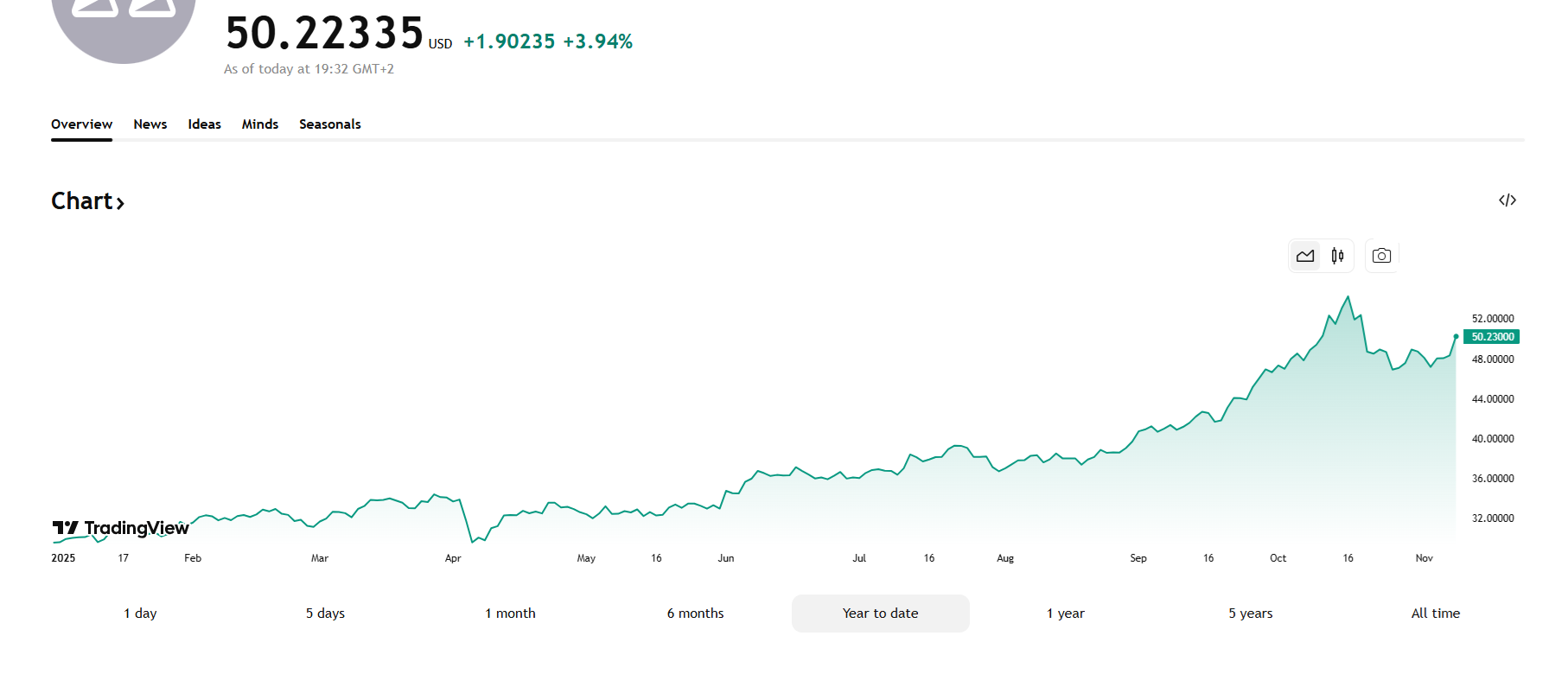This screenshot has height=674, width=1568.
Task: Switch to the Ideas tab
Action: click(205, 124)
